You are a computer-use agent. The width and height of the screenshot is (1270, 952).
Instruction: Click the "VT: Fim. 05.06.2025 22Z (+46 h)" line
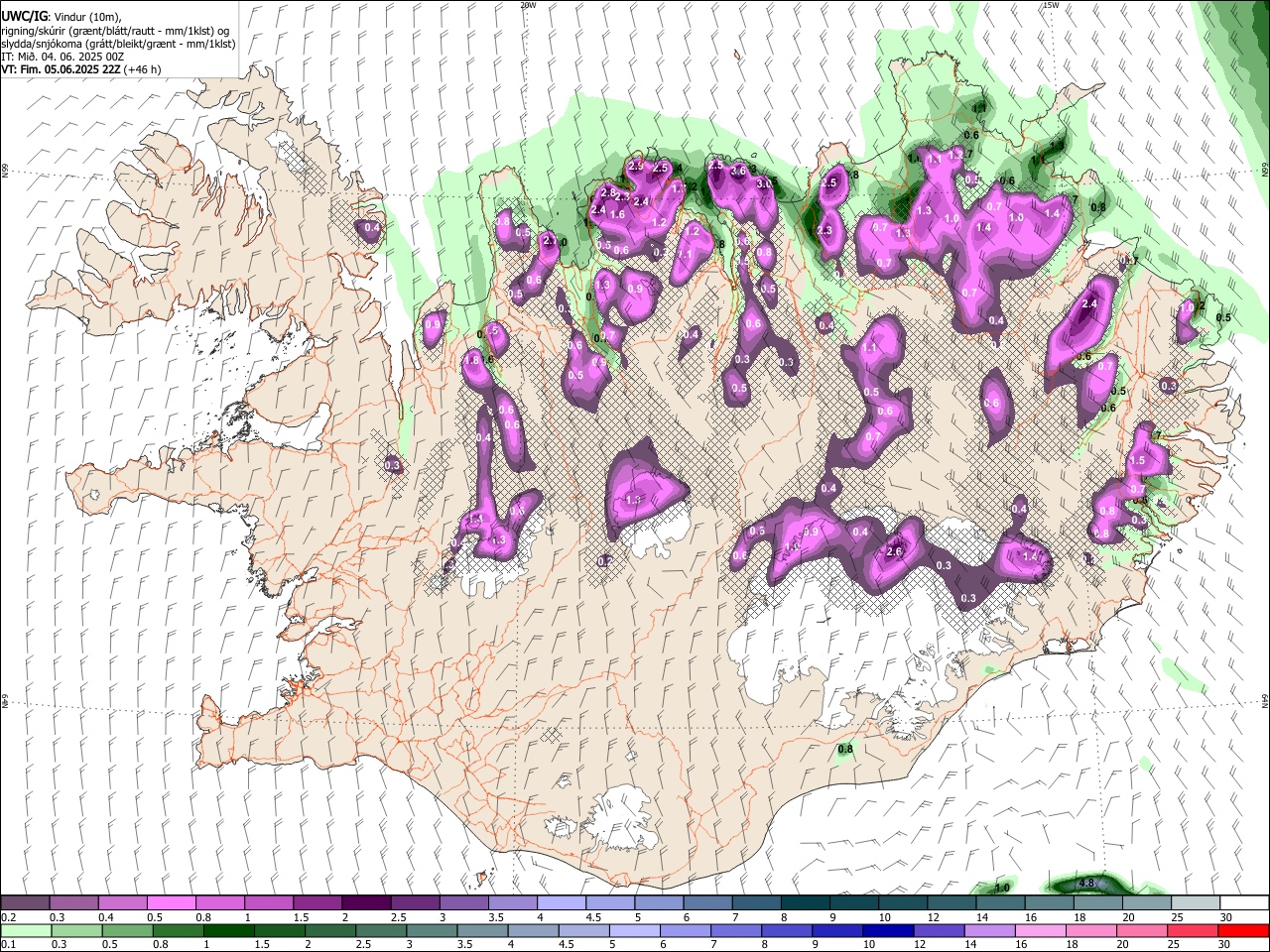81,69
